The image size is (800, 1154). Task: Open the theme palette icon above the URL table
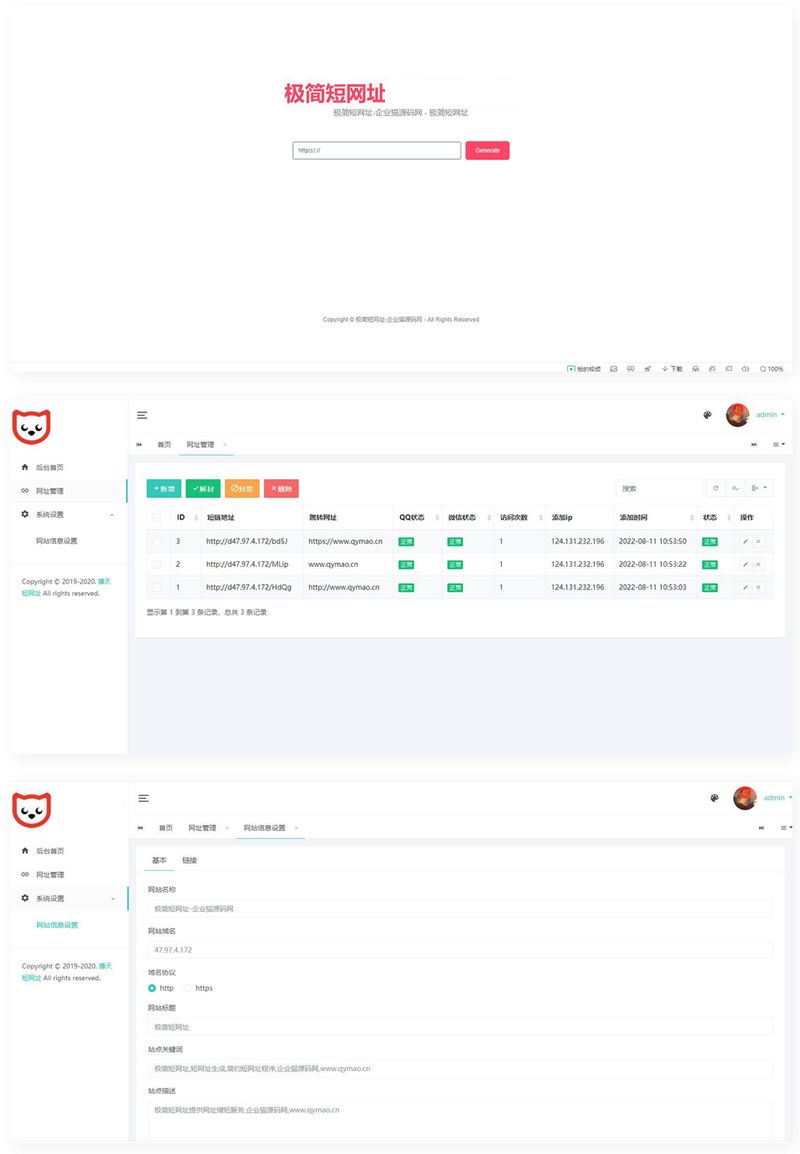coord(708,415)
